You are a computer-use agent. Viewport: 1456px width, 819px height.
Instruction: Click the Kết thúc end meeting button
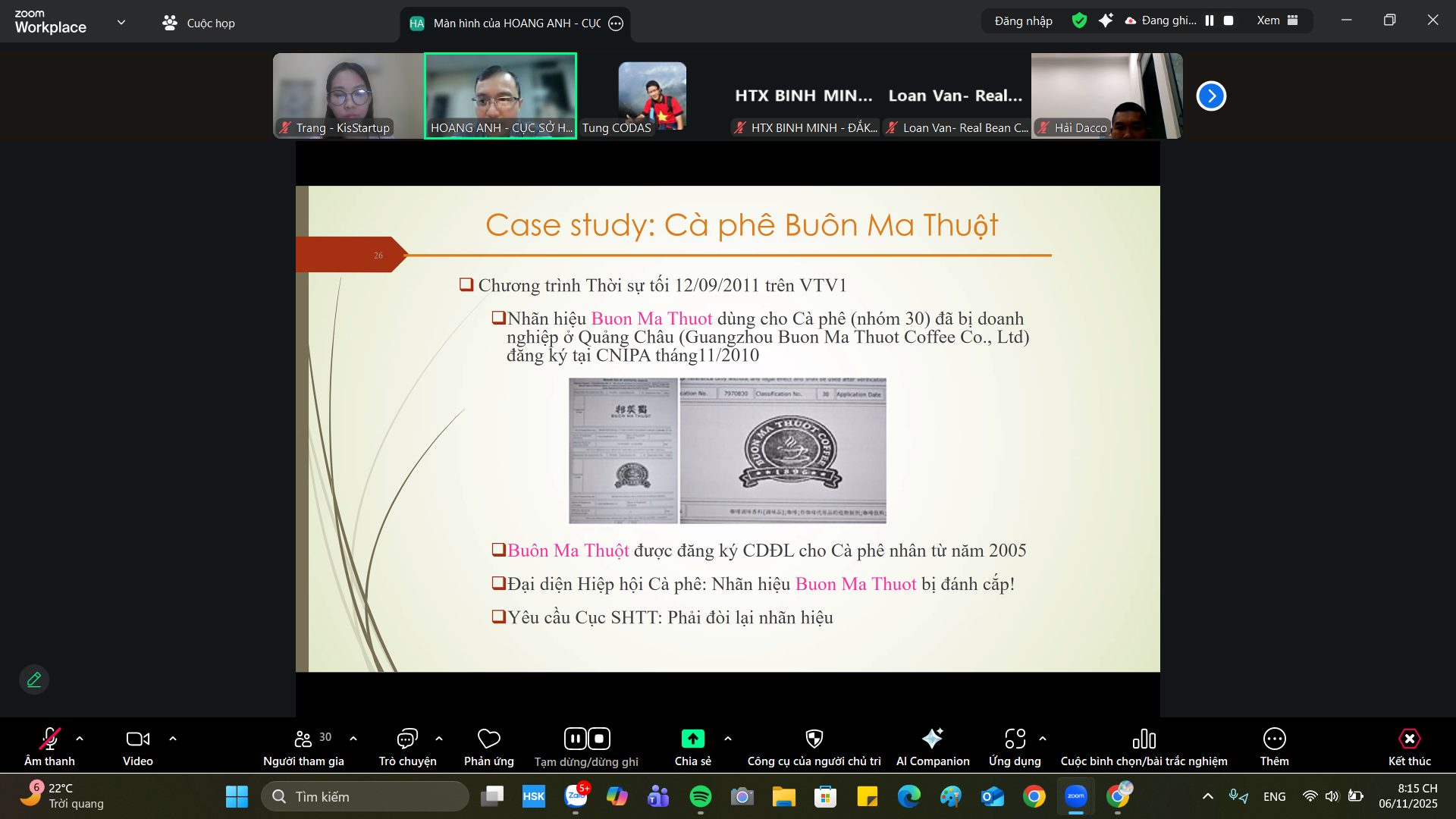coord(1409,739)
